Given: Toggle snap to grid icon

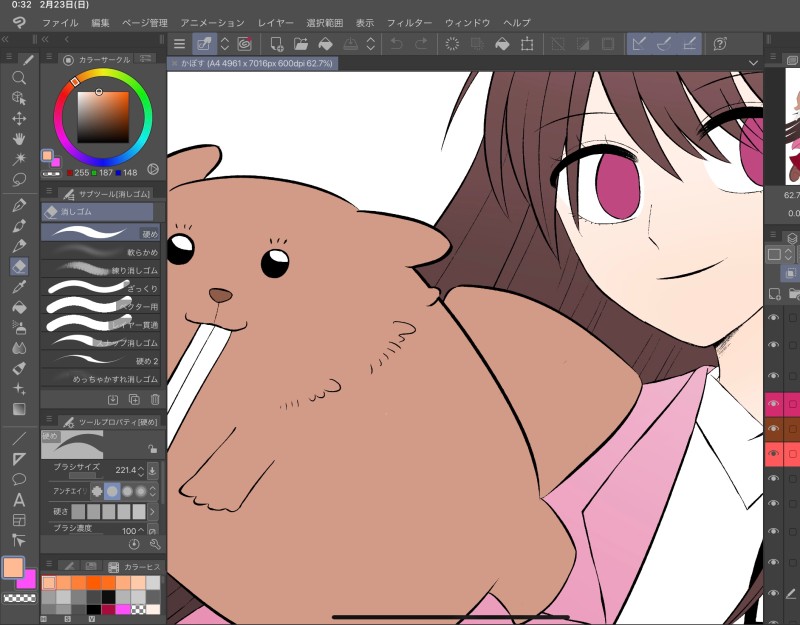Looking at the screenshot, I should tap(689, 44).
